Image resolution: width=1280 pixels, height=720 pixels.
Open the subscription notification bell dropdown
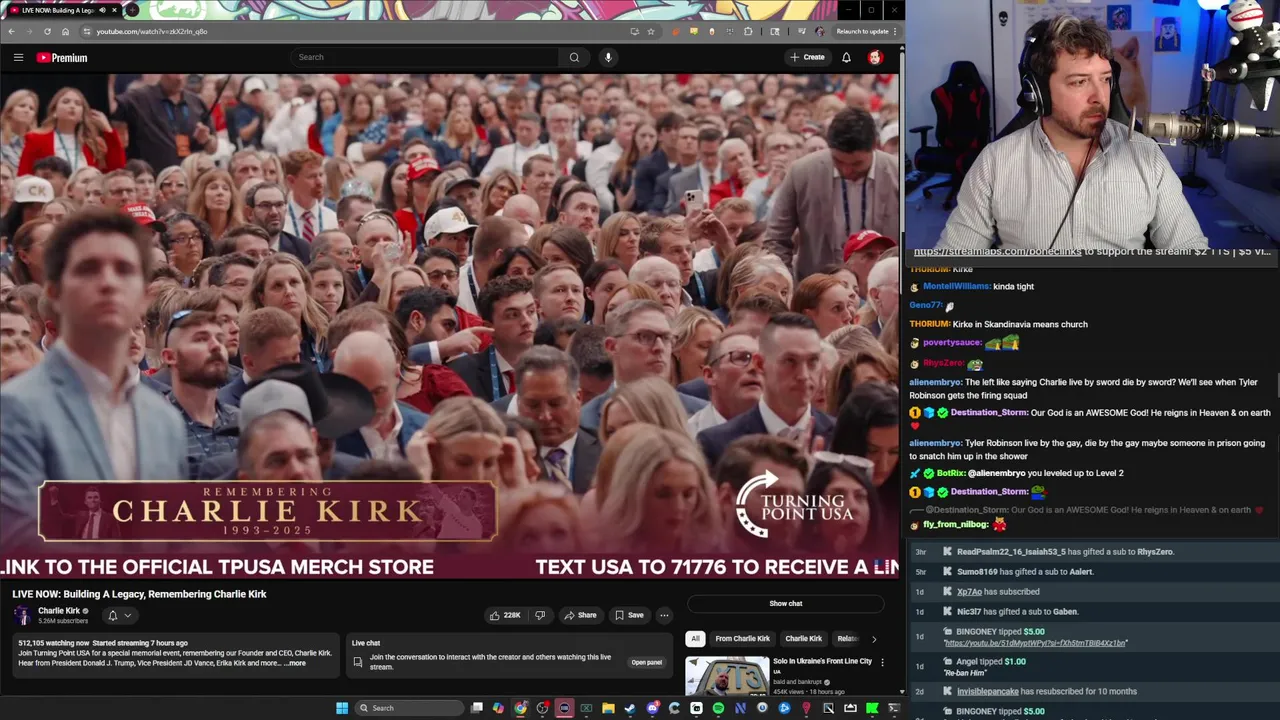click(x=118, y=616)
